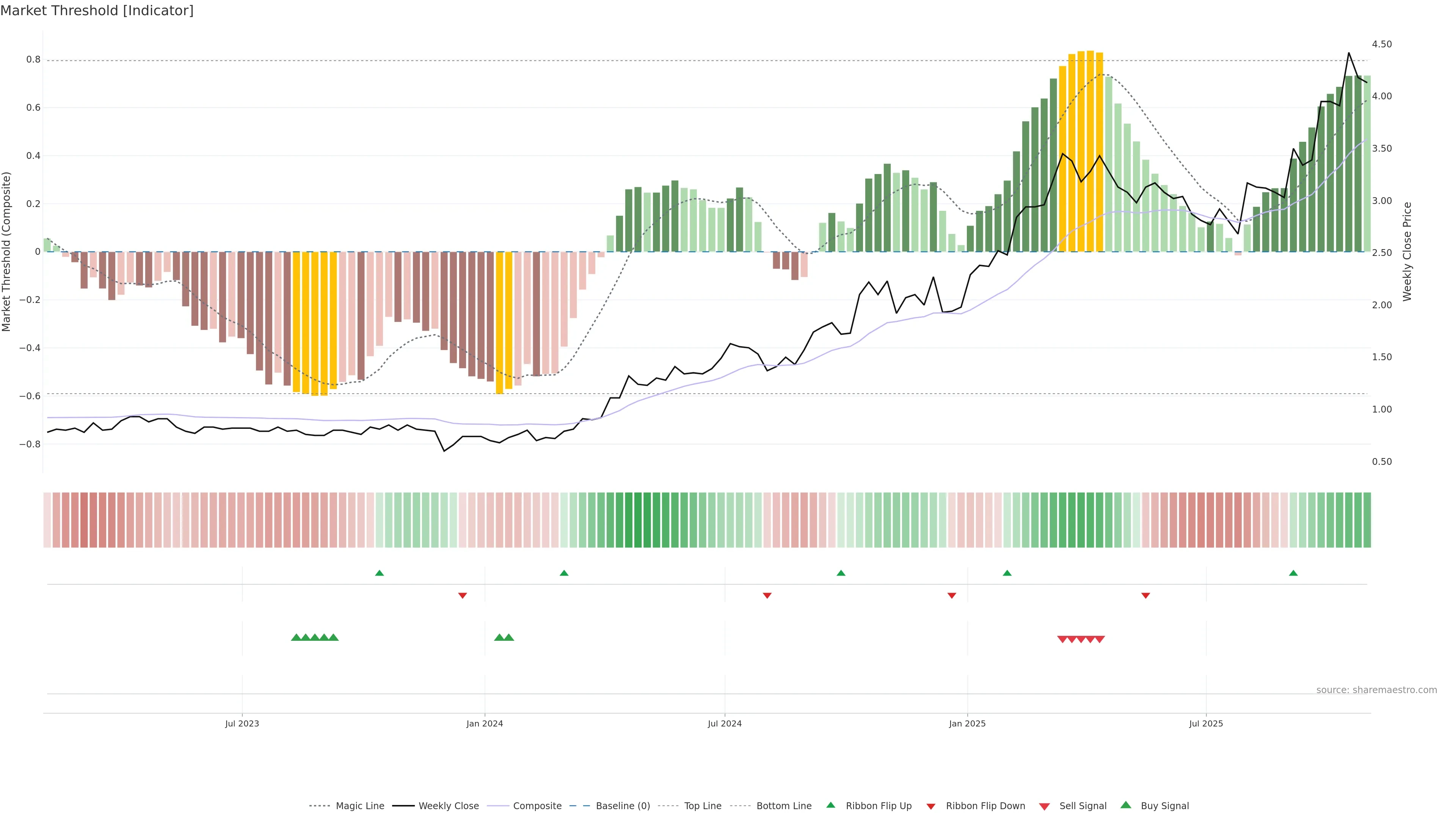
Task: Click the darkest green ribbon bar in heat strip
Action: [x=637, y=519]
